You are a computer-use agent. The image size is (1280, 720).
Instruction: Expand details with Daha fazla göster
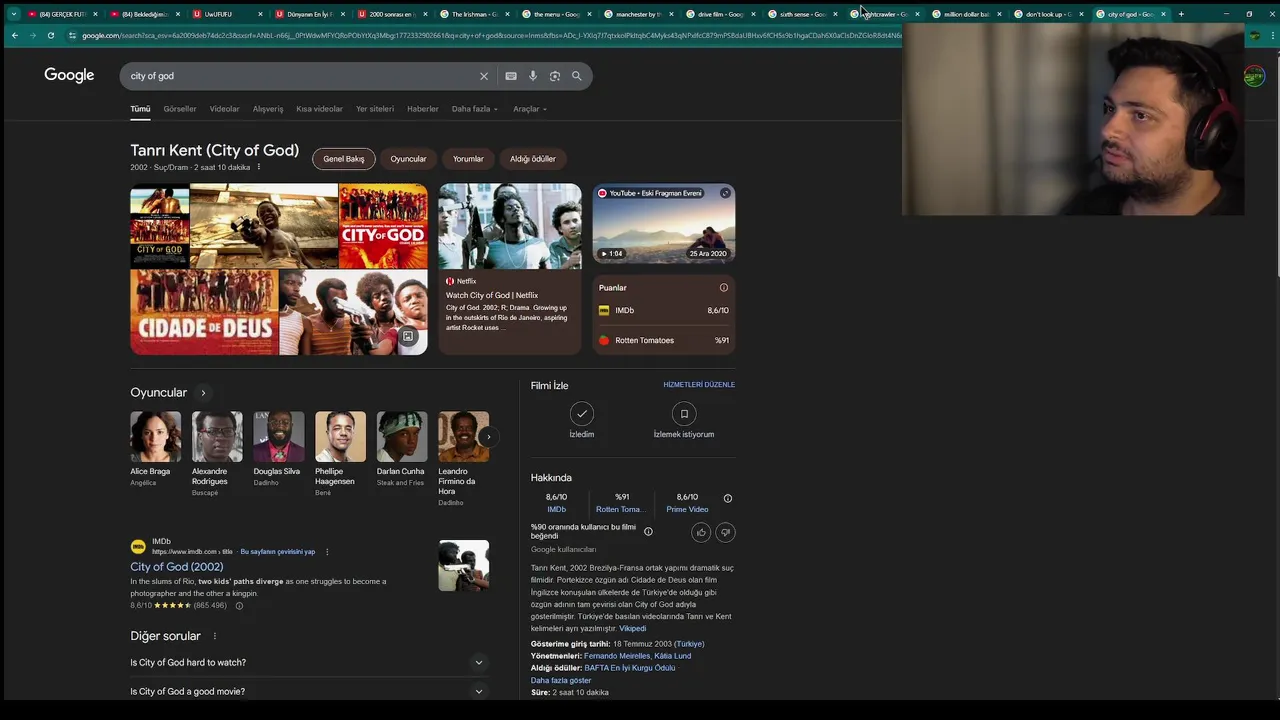tap(561, 680)
